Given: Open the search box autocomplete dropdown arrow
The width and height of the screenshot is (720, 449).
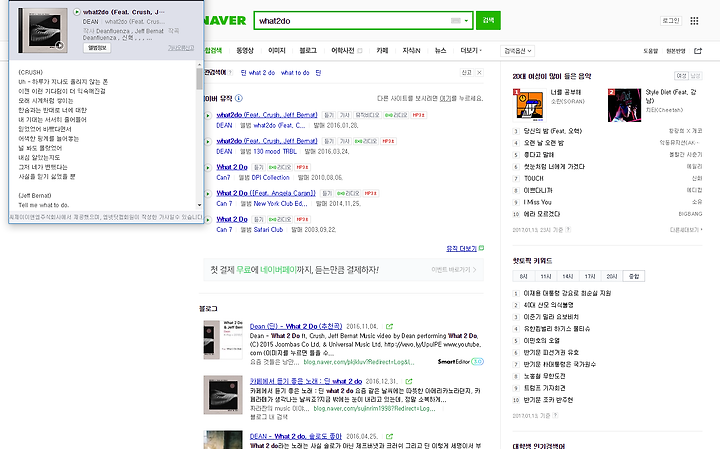Looking at the screenshot, I should tap(467, 21).
